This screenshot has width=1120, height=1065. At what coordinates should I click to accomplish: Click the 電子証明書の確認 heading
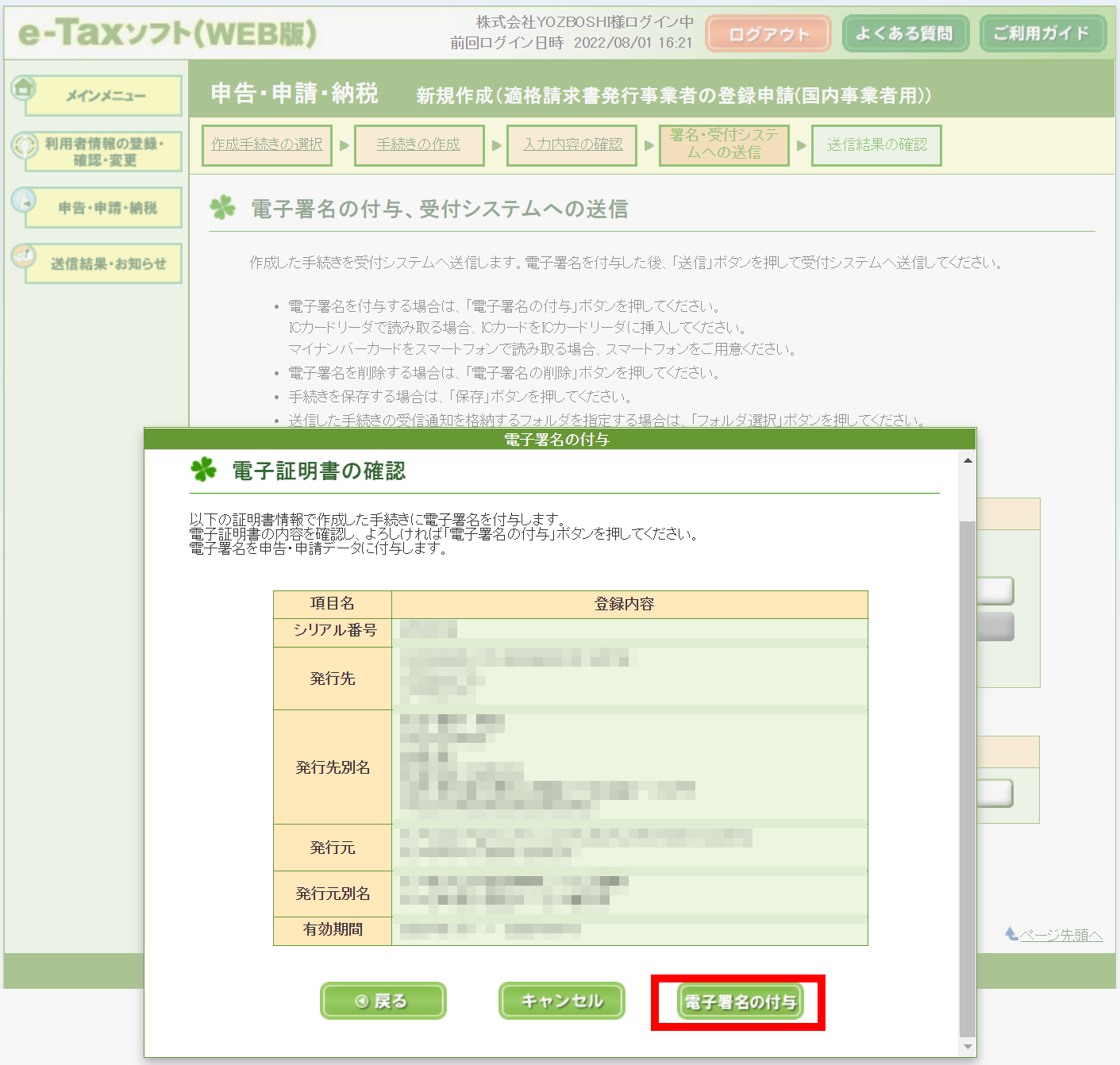tap(319, 471)
